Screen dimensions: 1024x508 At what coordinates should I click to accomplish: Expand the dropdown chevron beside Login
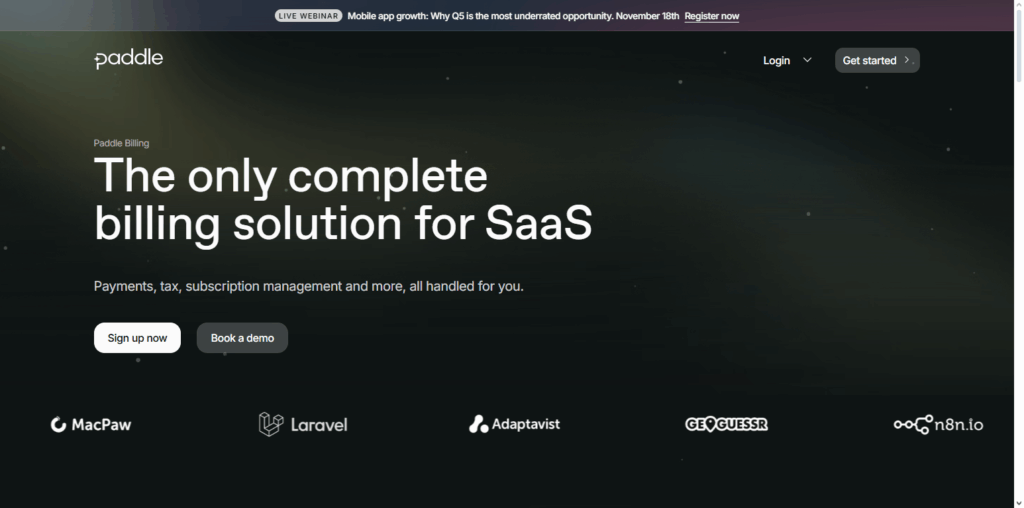coord(808,60)
